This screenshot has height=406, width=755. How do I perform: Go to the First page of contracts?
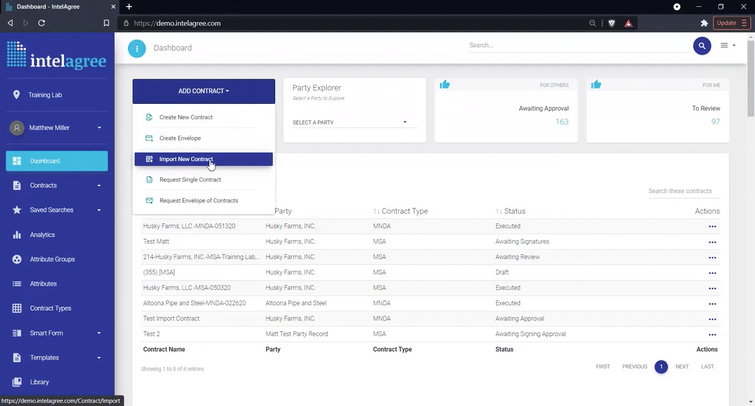coord(603,367)
